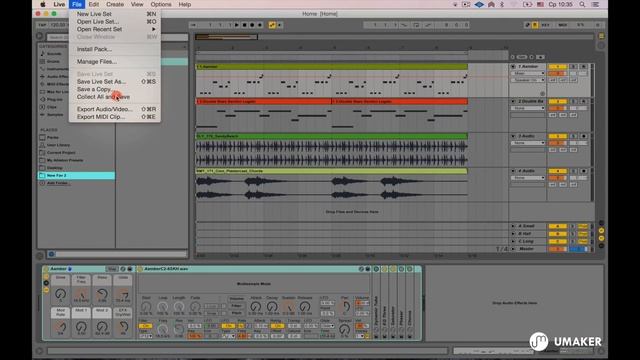Fold the 1 Amber track with its triangle

513,66
